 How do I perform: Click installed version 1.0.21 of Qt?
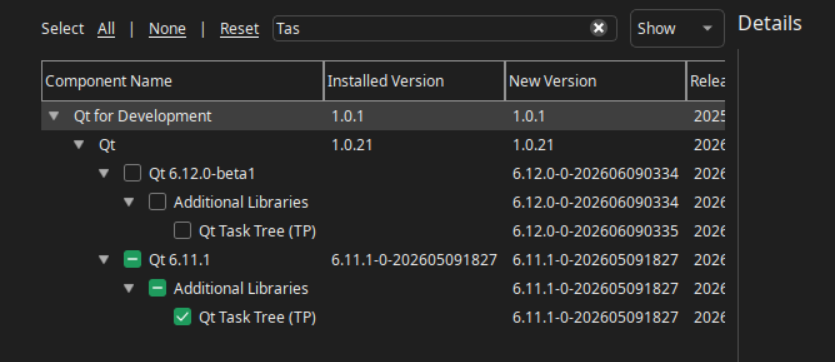pos(351,145)
